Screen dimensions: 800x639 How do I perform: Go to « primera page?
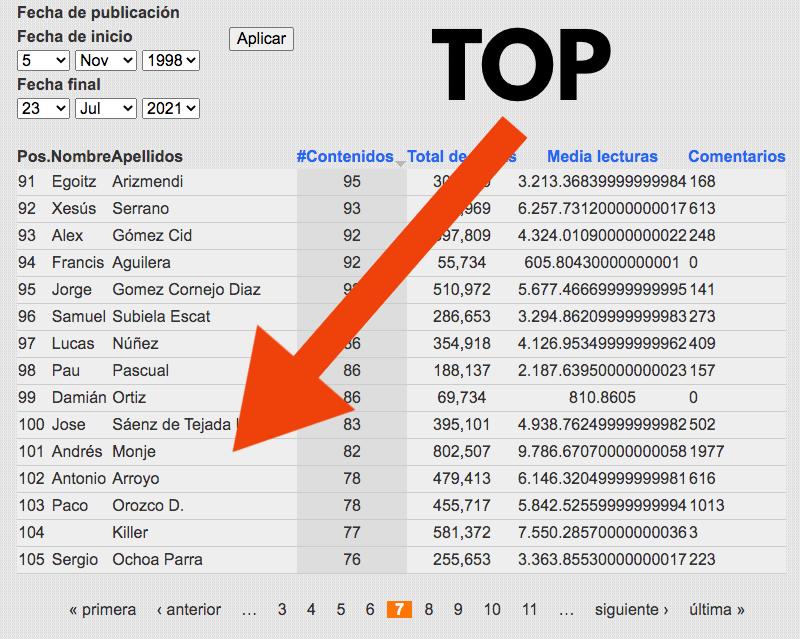pos(102,609)
